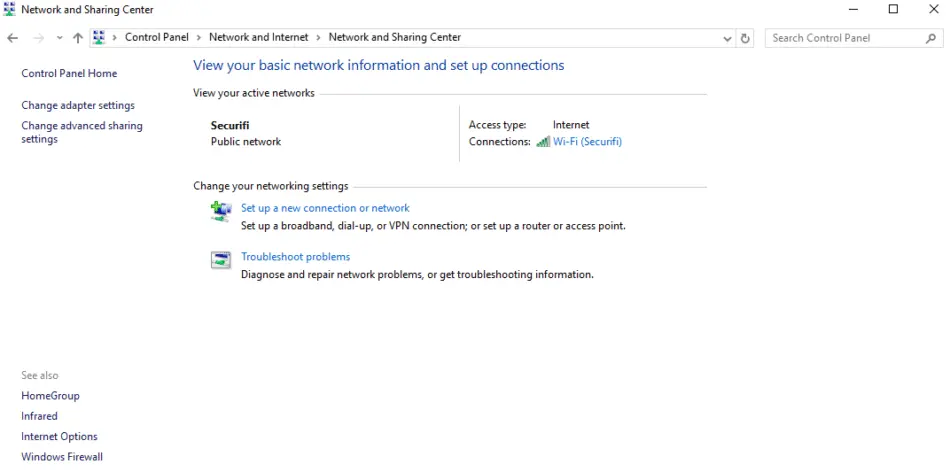Click the Forward navigation arrow
Screen dimensions: 950x472
pos(38,38)
